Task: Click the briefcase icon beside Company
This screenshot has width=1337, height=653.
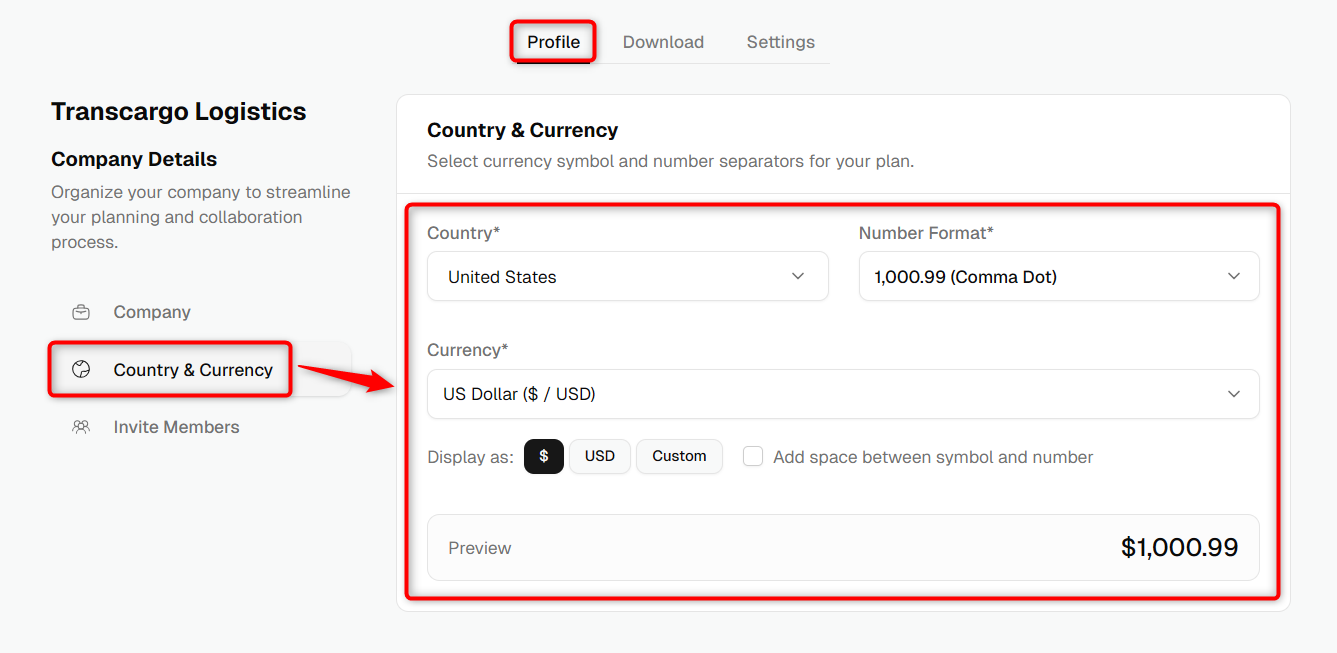Action: tap(81, 312)
